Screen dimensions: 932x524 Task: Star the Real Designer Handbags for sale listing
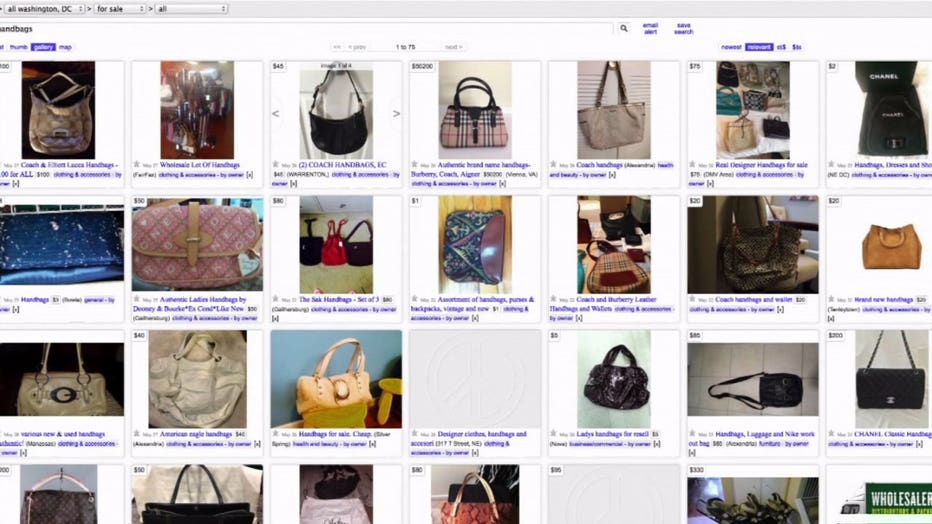pos(692,165)
